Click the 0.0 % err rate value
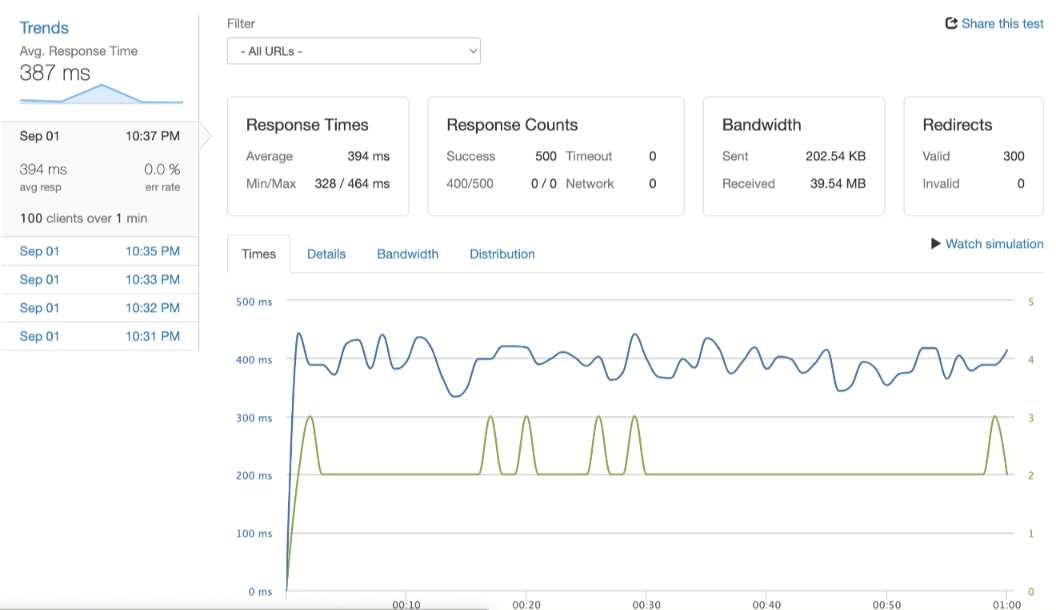This screenshot has height=610, width=1056. [162, 169]
